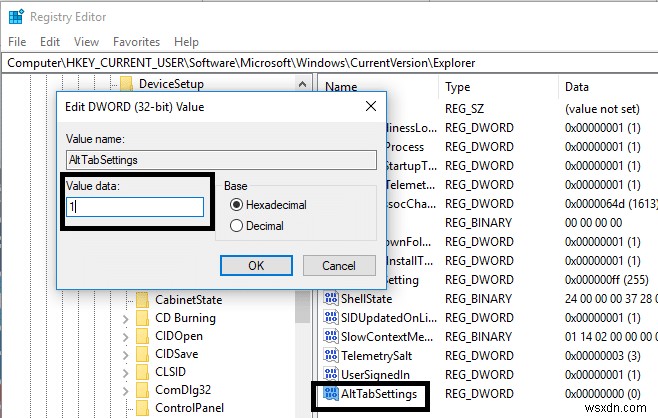Select the Decimal base option
This screenshot has width=658, height=418.
236,226
